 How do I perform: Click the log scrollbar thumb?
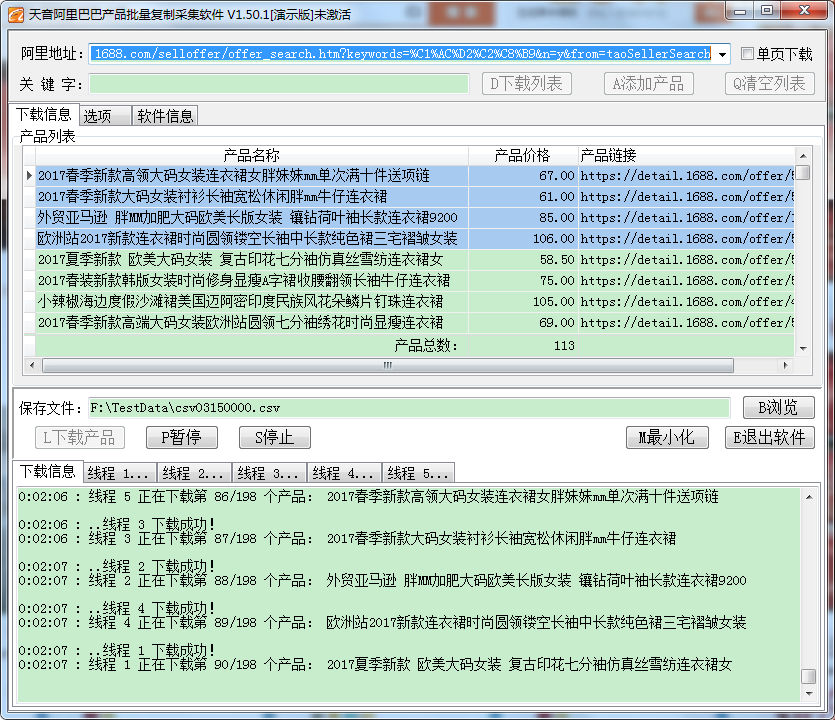pyautogui.click(x=809, y=676)
